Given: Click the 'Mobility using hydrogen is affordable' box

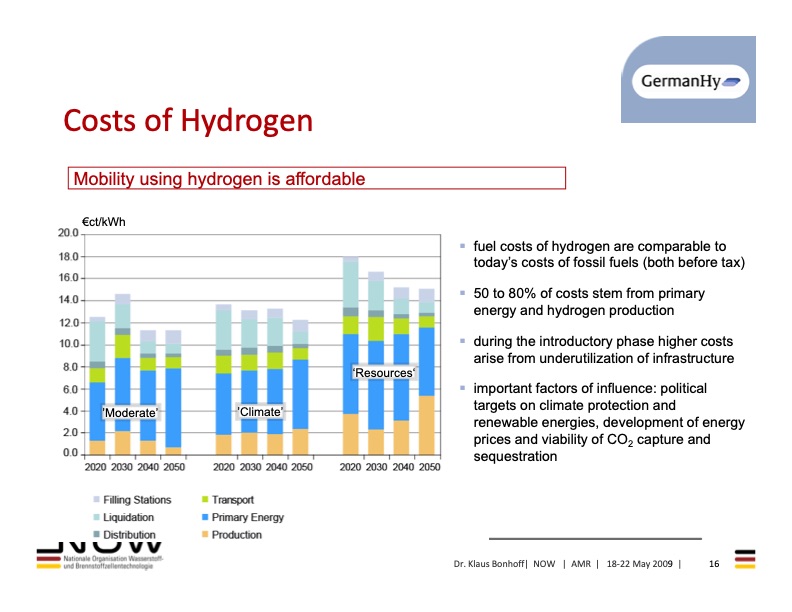Looking at the screenshot, I should pyautogui.click(x=317, y=178).
